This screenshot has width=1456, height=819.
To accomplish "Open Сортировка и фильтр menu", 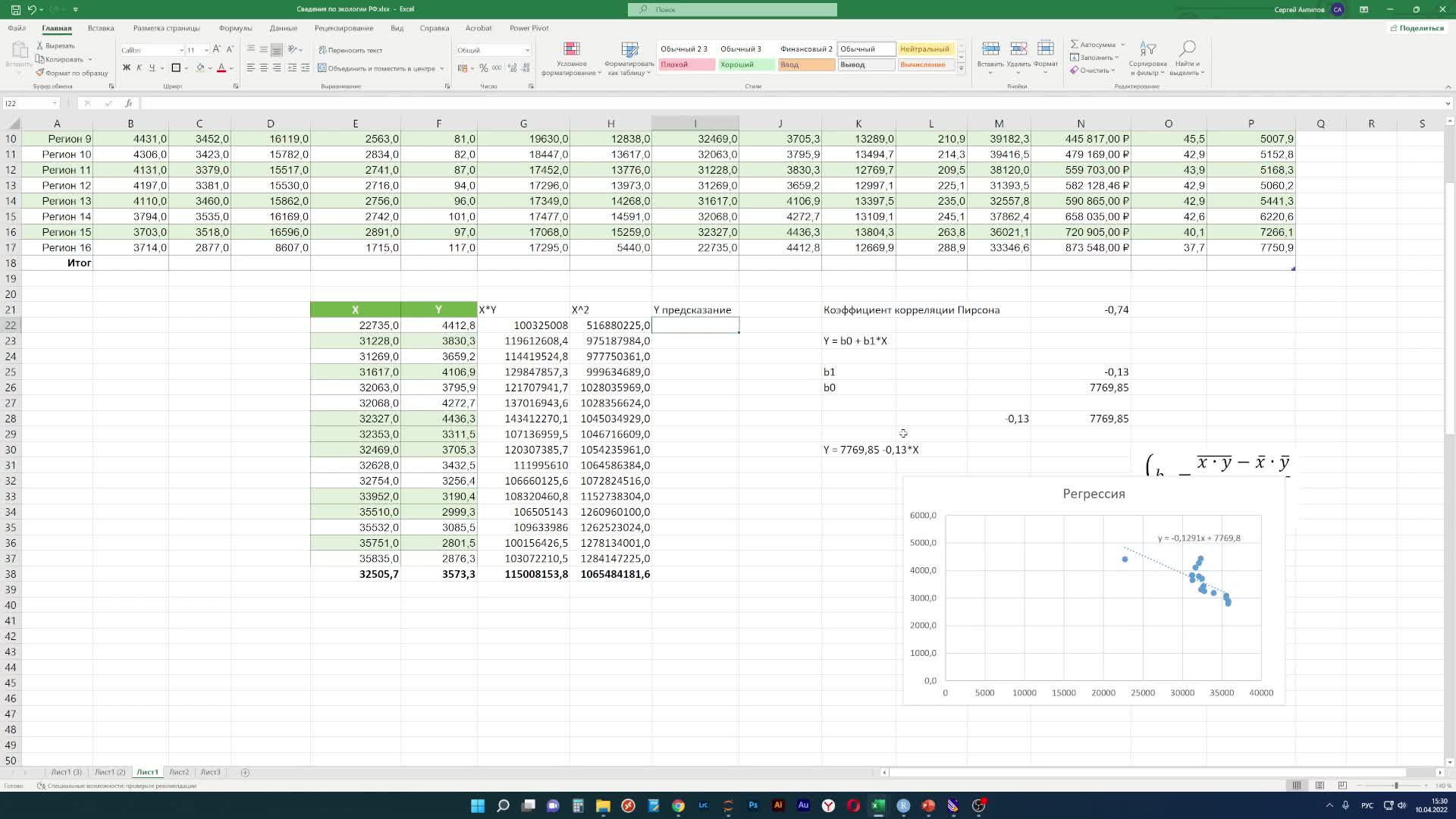I will pos(1147,58).
